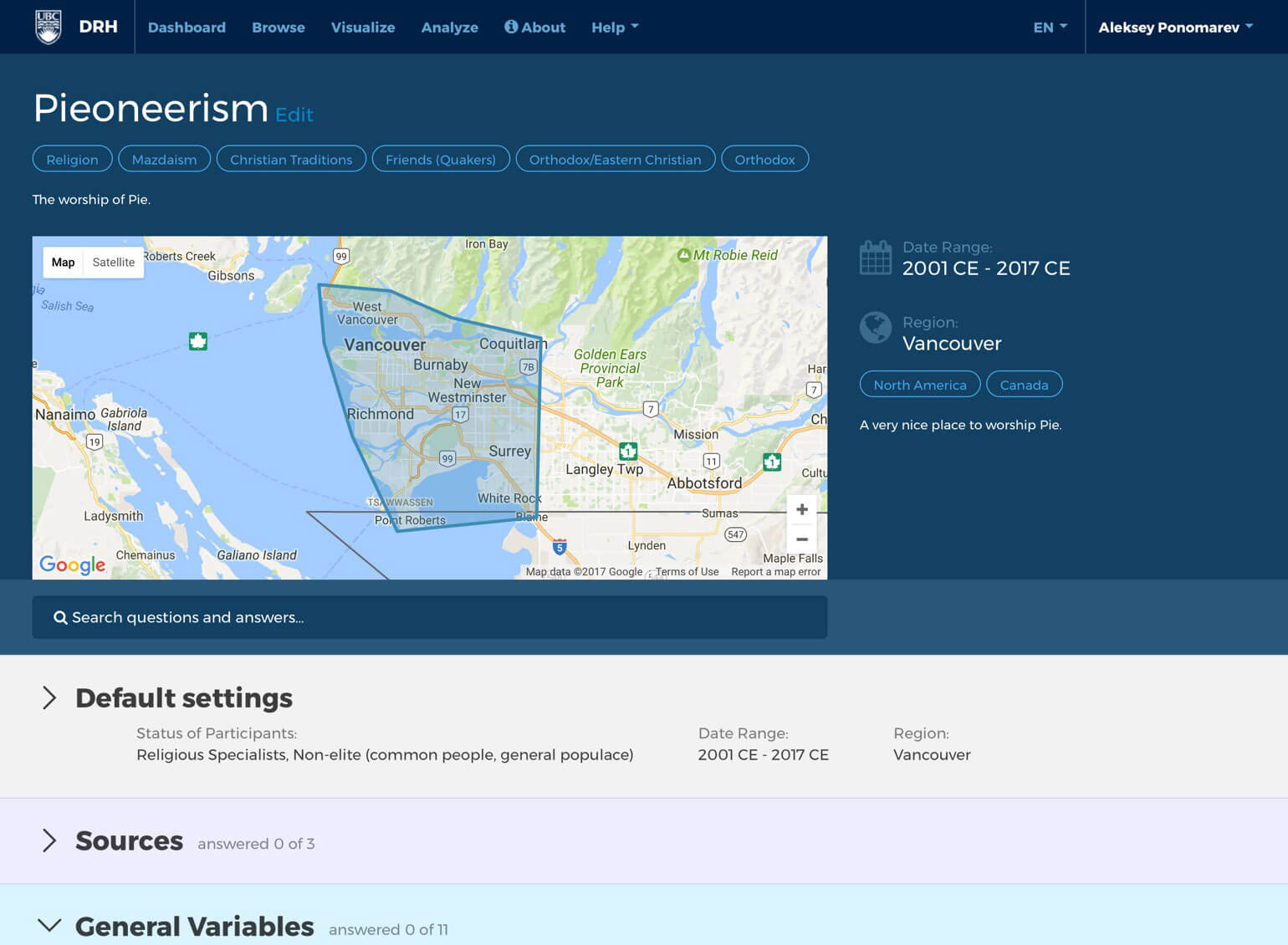Switch map to Map view
This screenshot has width=1288, height=945.
(x=64, y=263)
